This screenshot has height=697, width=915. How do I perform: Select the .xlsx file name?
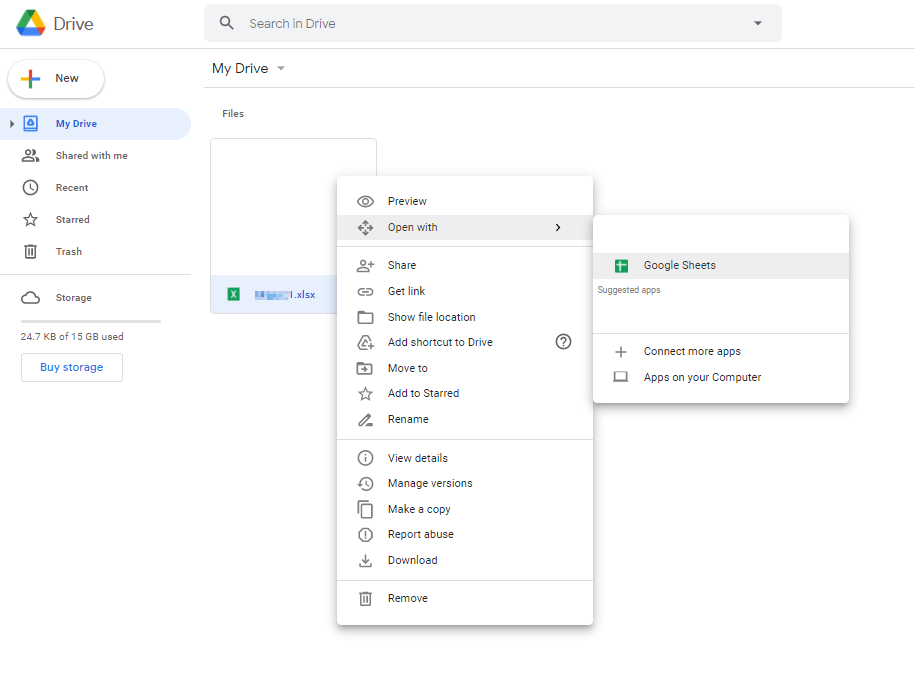pos(285,295)
